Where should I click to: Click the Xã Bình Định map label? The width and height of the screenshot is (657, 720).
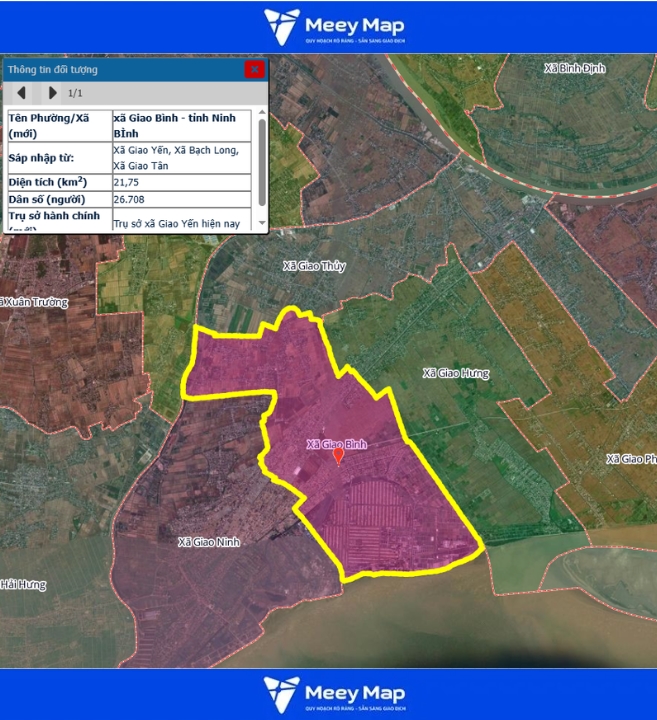[x=574, y=68]
